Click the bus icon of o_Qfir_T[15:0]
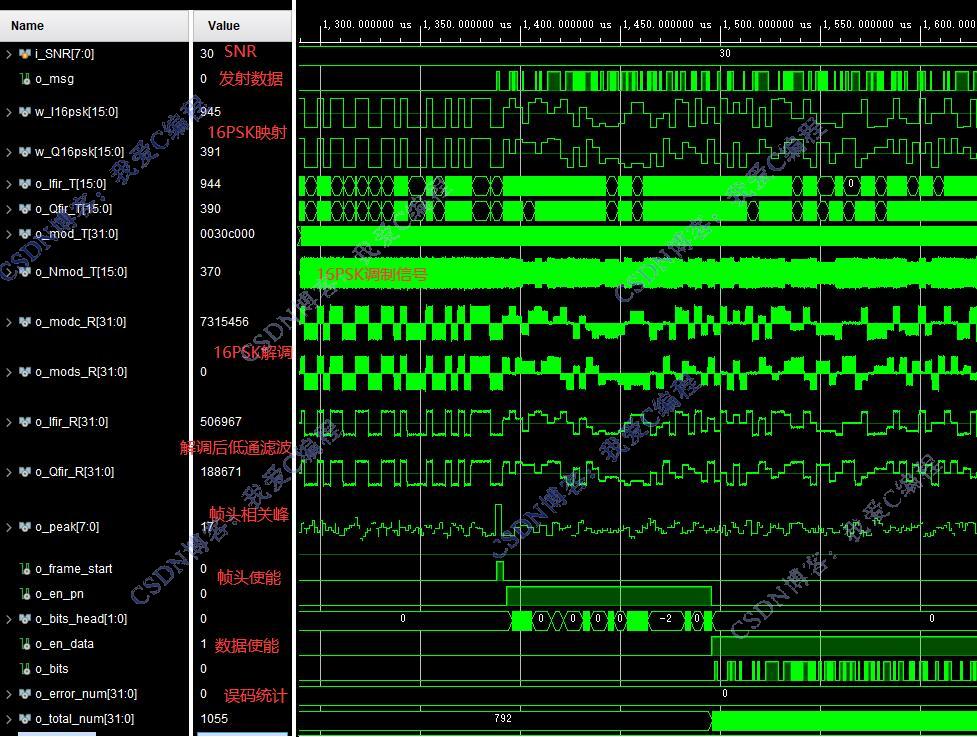The width and height of the screenshot is (977, 737). 25,209
